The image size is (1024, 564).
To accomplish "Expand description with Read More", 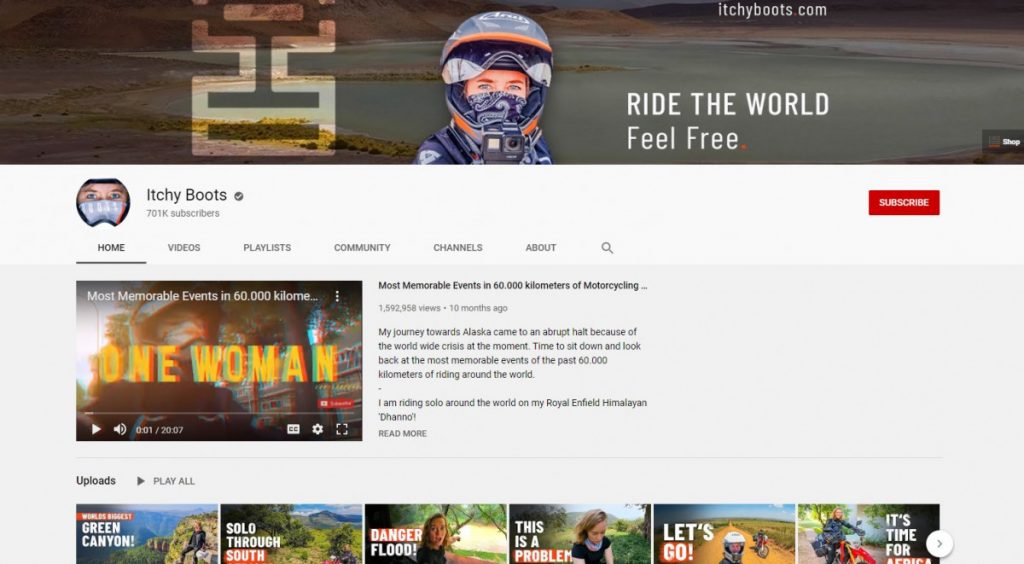I will click(402, 433).
